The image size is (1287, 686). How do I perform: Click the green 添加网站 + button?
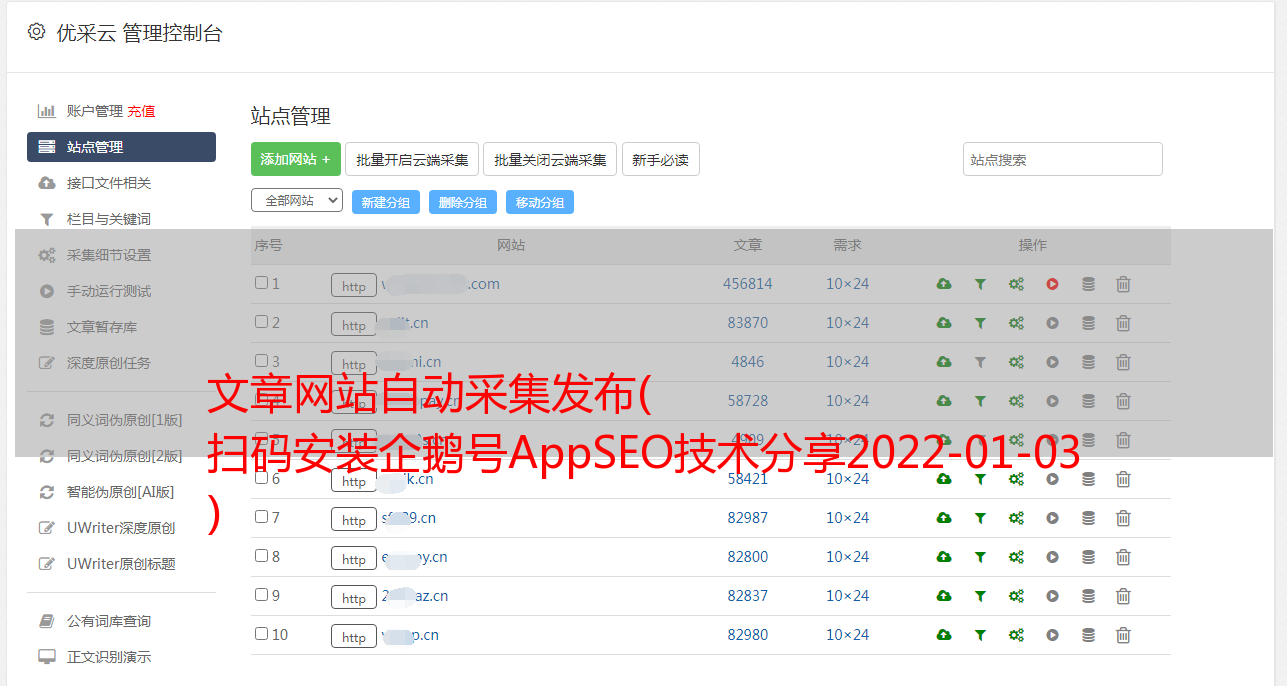pos(296,159)
